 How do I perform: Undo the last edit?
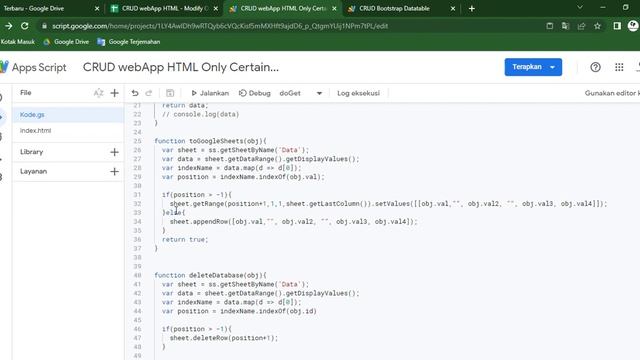pyautogui.click(x=135, y=93)
